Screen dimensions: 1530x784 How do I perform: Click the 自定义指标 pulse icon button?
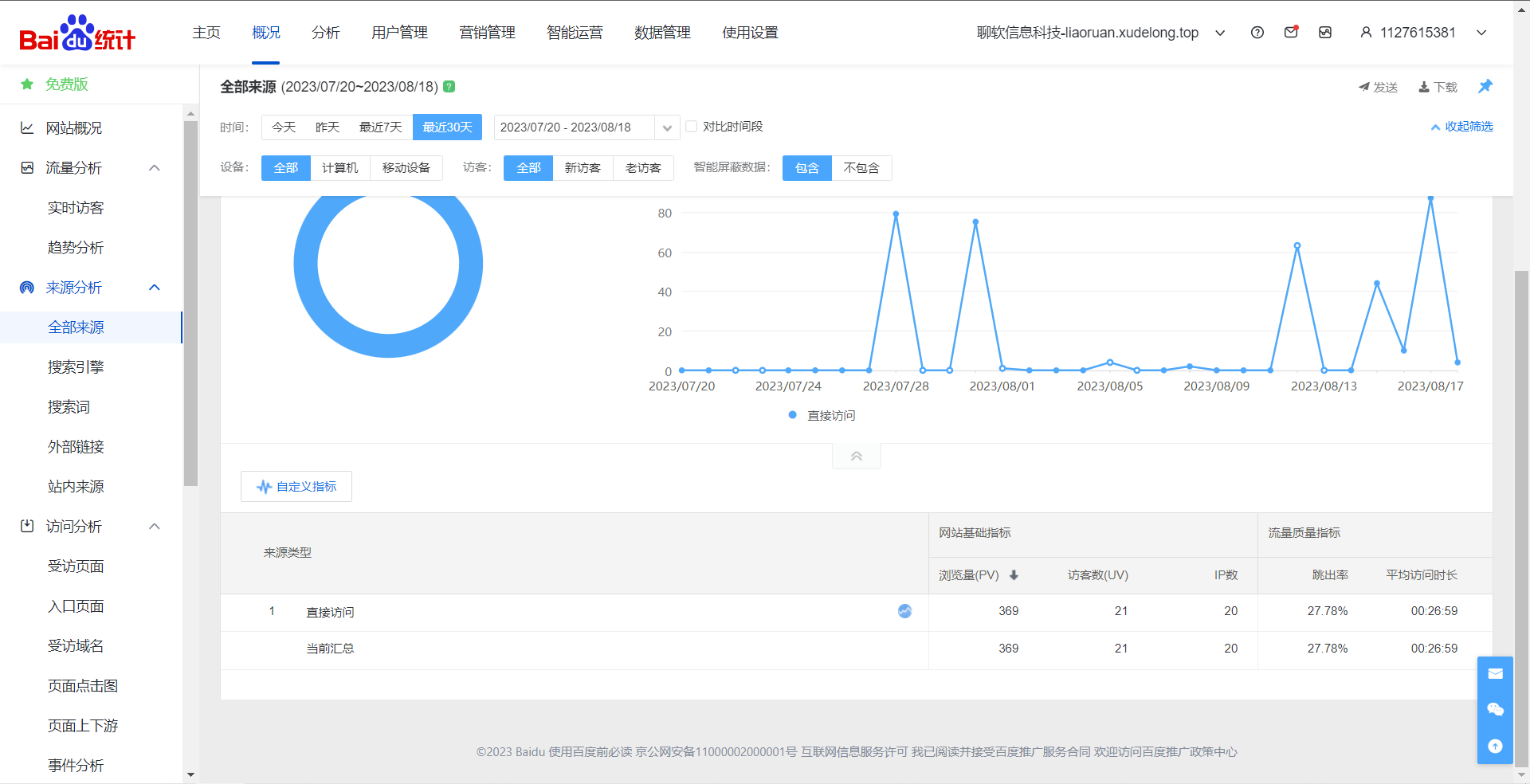click(296, 486)
